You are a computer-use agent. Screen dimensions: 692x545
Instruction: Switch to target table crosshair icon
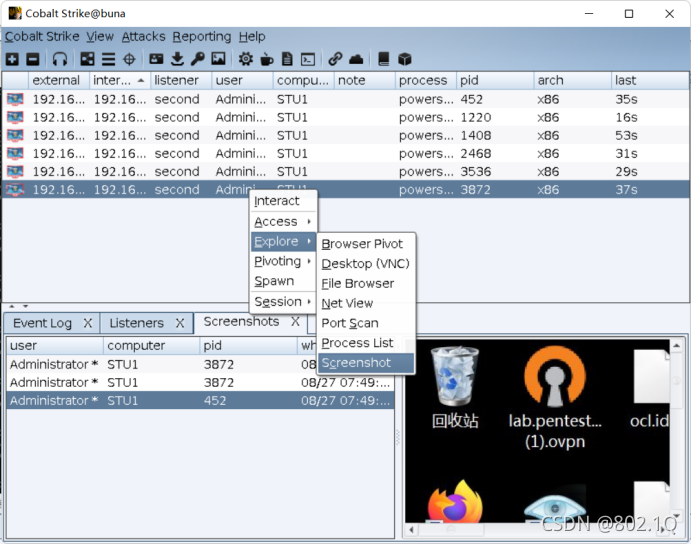click(129, 59)
